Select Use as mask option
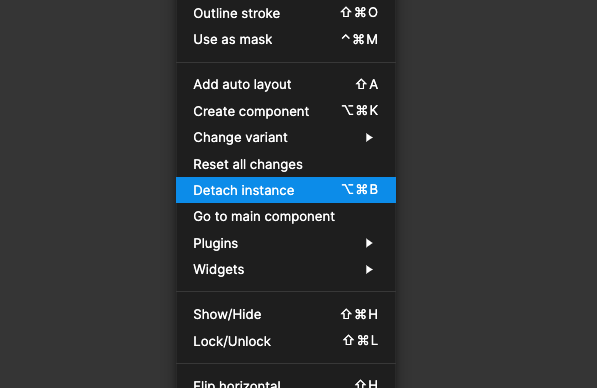The image size is (597, 388). coord(286,40)
